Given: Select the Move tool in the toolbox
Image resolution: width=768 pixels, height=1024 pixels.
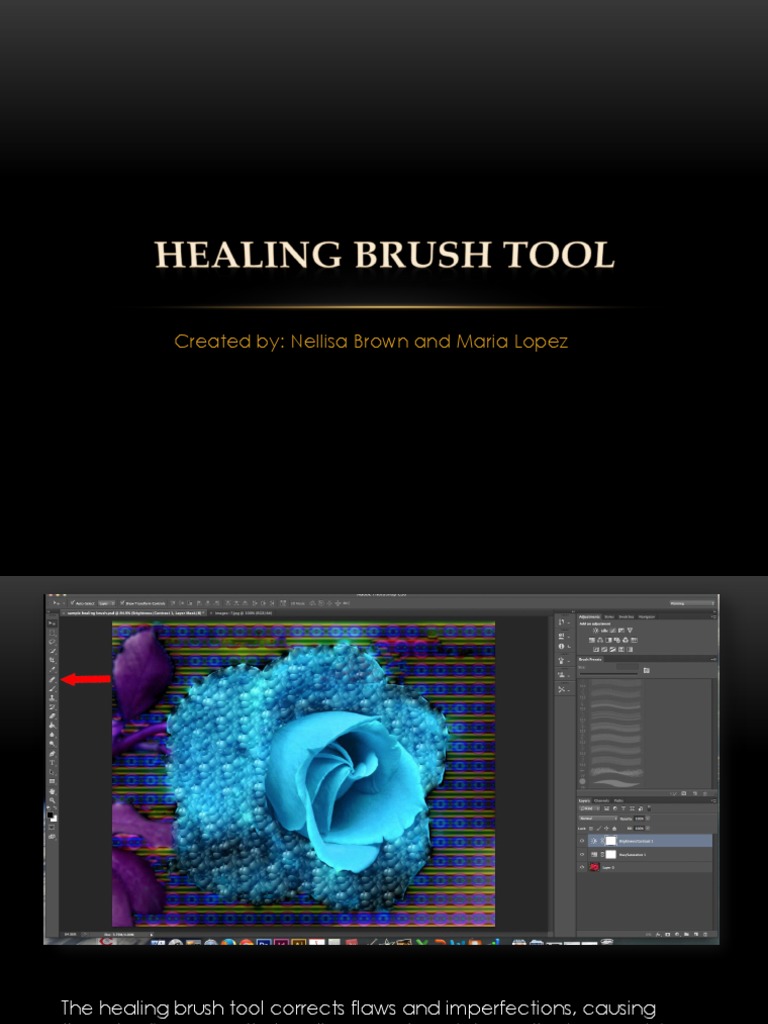Looking at the screenshot, I should (x=52, y=623).
